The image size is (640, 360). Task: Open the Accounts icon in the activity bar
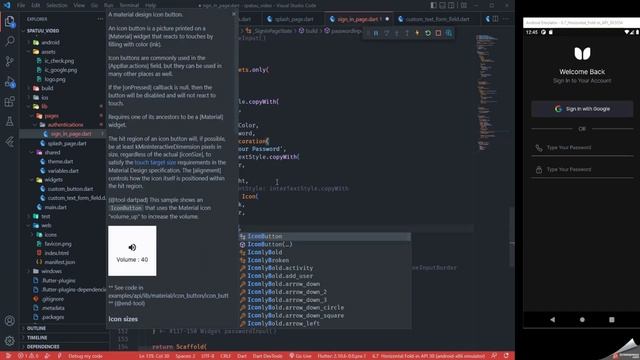pyautogui.click(x=10, y=321)
